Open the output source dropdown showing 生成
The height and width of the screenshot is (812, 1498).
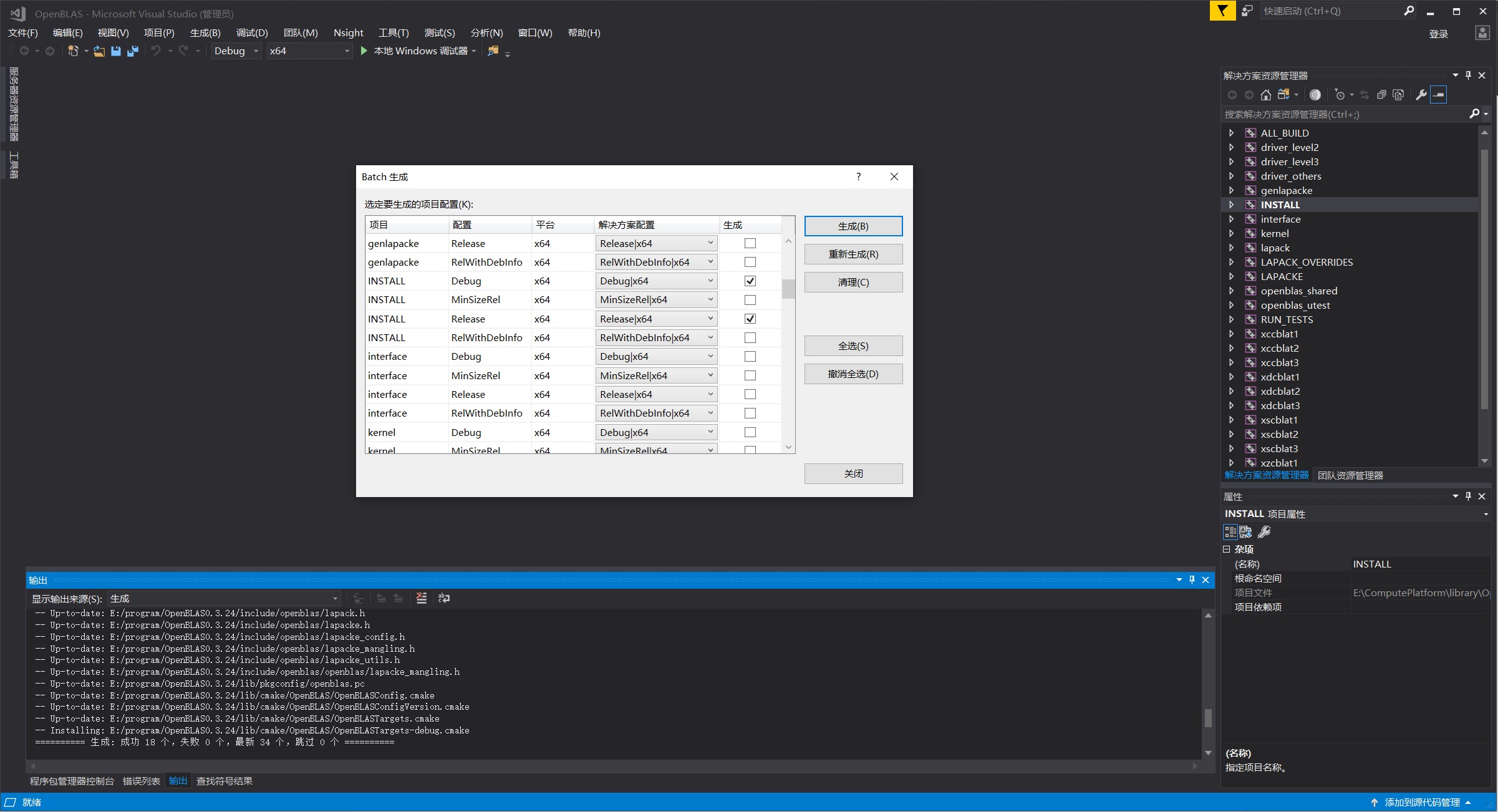point(224,599)
